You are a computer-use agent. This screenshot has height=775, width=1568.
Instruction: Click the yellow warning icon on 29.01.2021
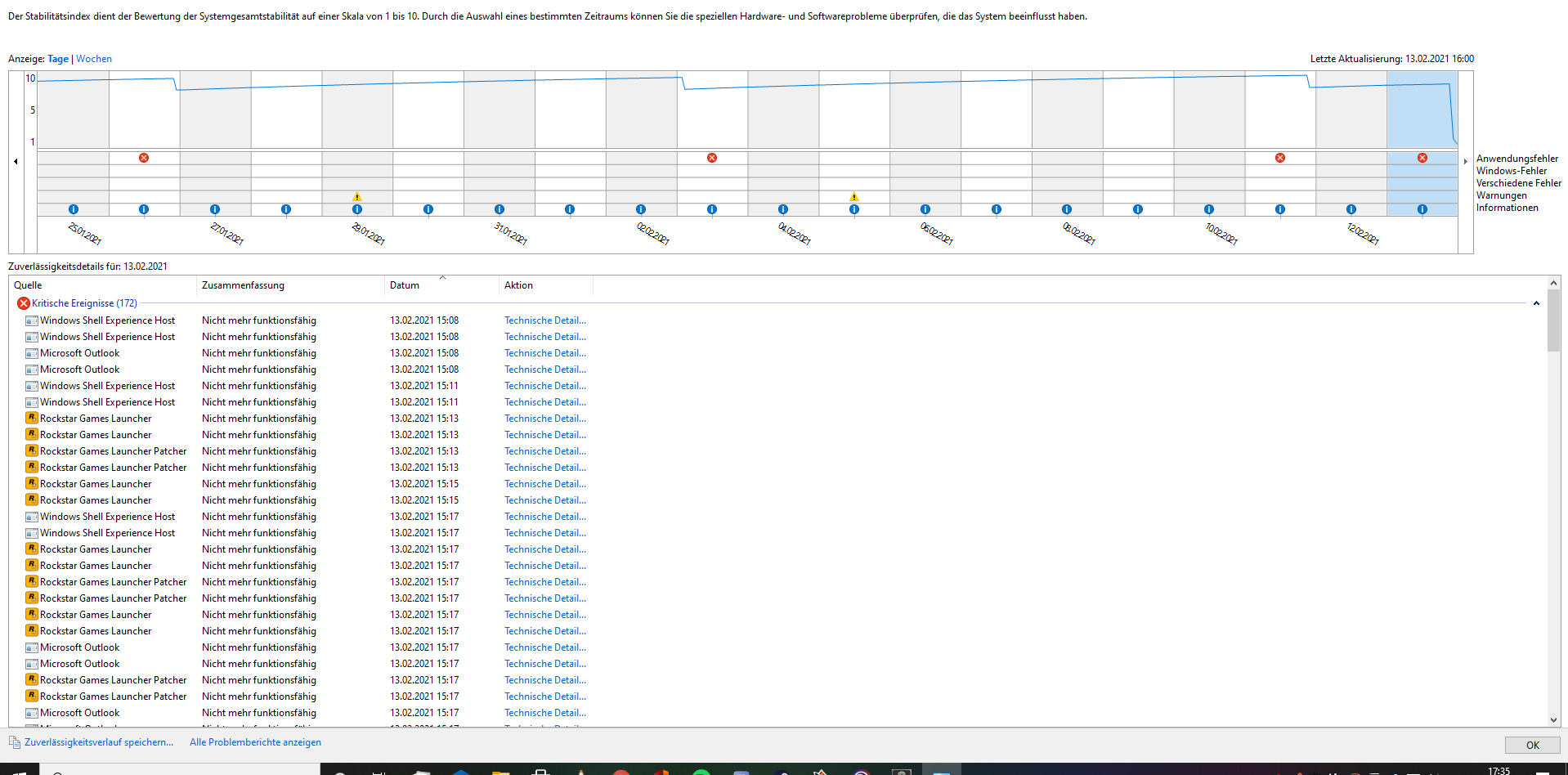pos(357,197)
